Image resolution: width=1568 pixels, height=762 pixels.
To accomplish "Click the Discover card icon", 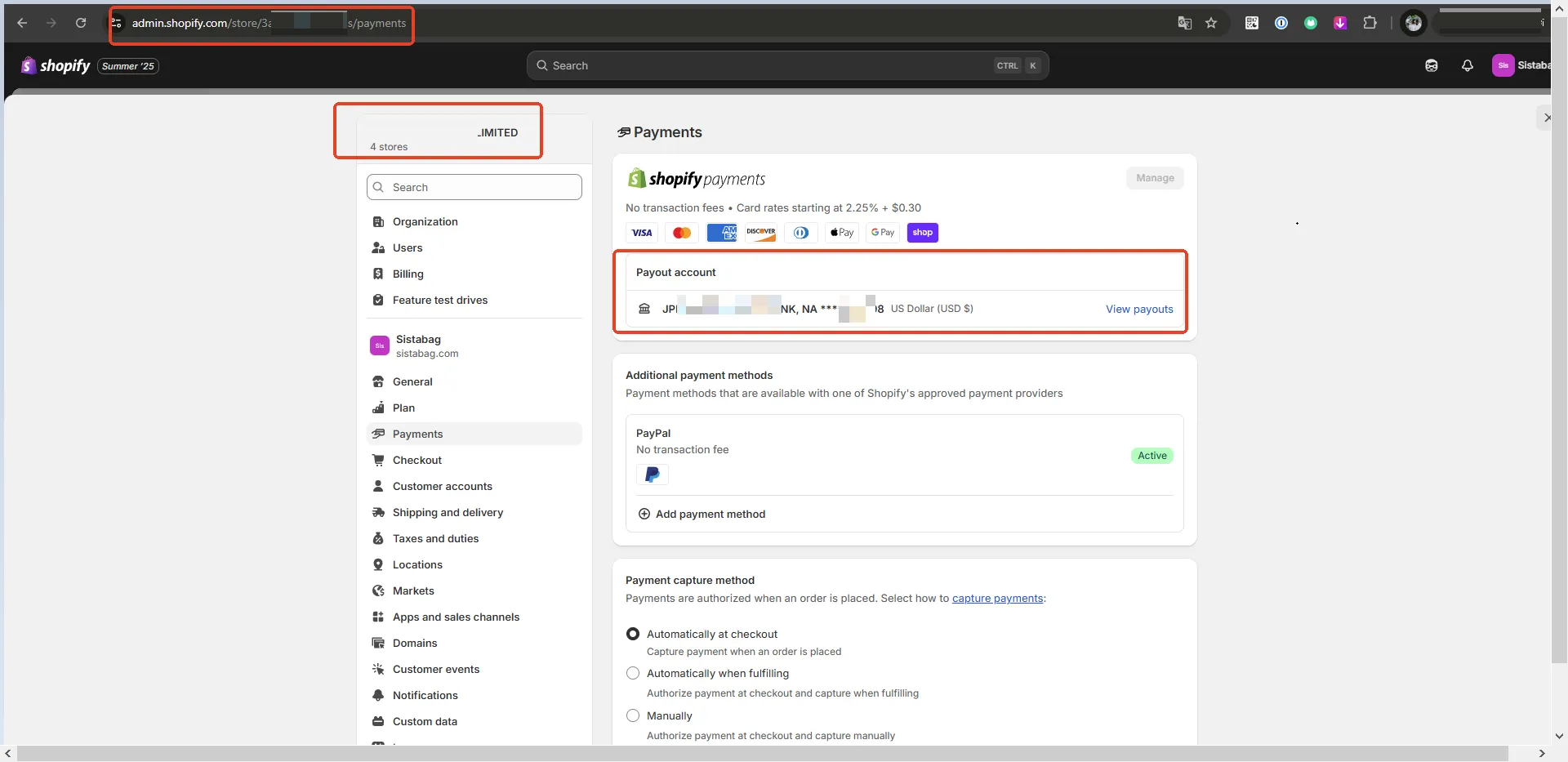I will pos(761,233).
